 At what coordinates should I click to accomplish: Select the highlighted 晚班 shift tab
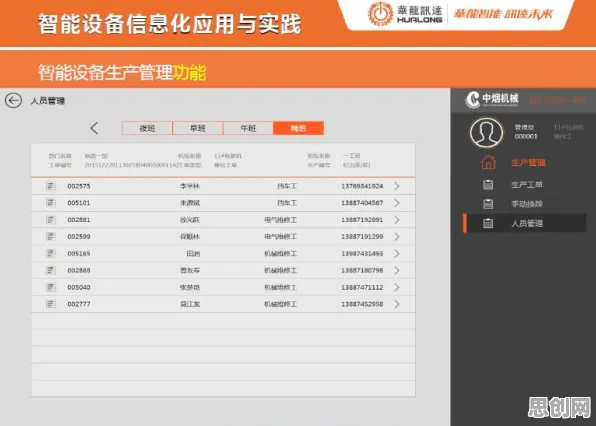pyautogui.click(x=298, y=128)
